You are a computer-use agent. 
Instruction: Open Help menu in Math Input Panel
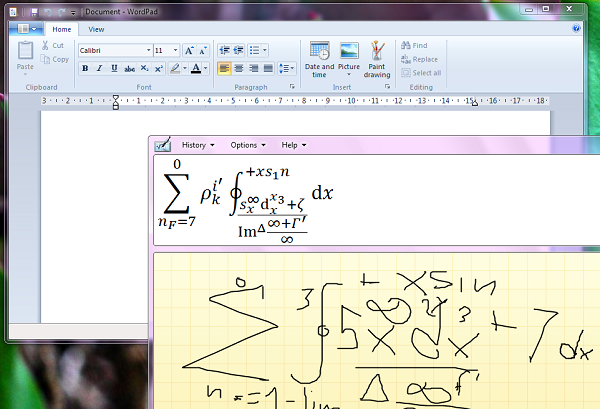coord(294,145)
